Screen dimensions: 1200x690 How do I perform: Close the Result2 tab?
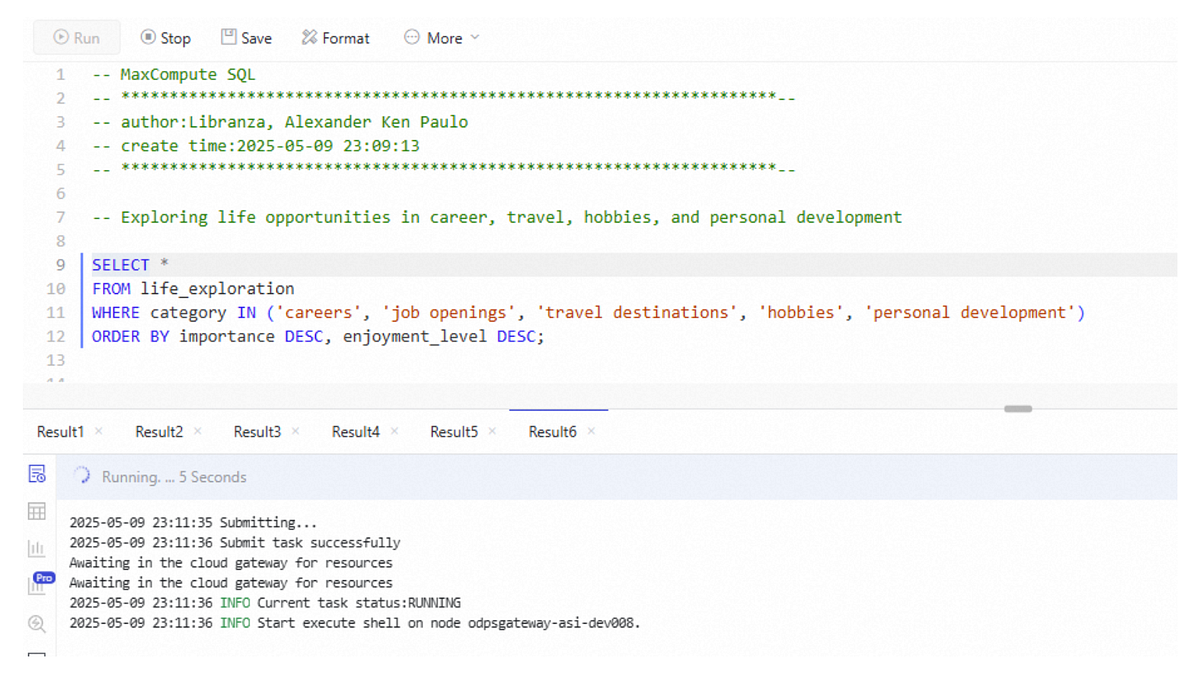coord(197,432)
